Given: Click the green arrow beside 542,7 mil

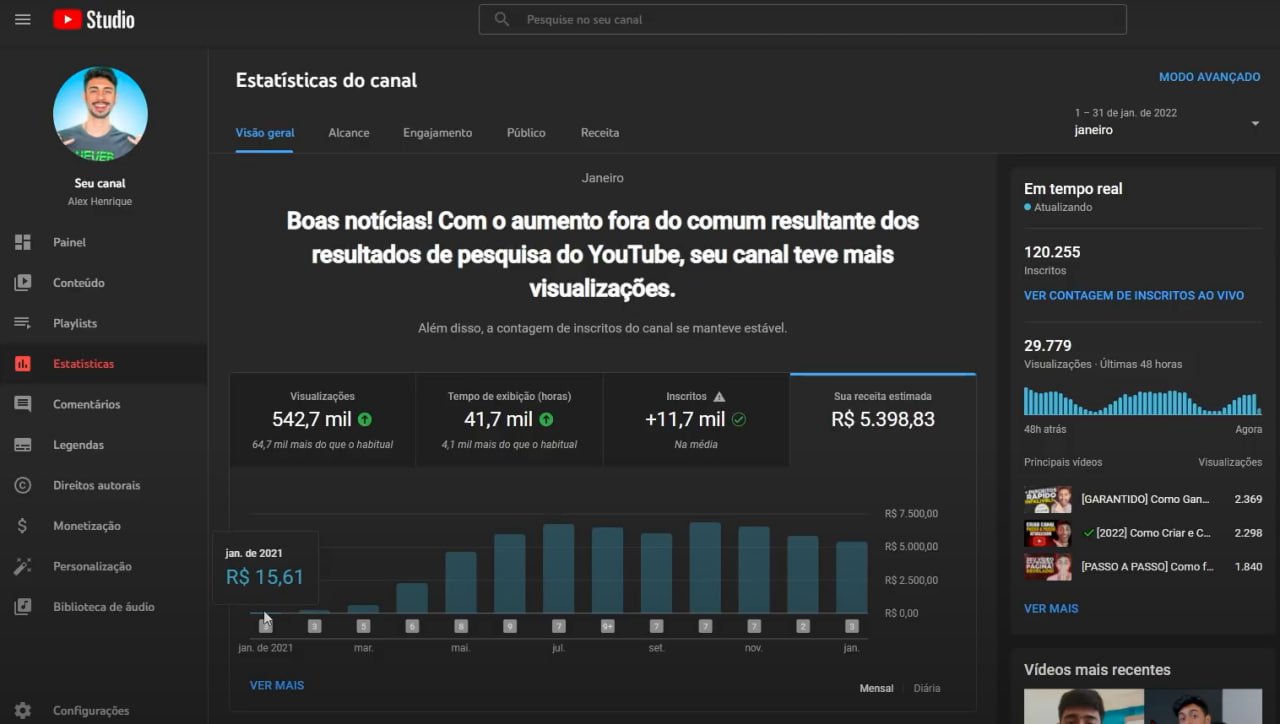Looking at the screenshot, I should point(365,420).
